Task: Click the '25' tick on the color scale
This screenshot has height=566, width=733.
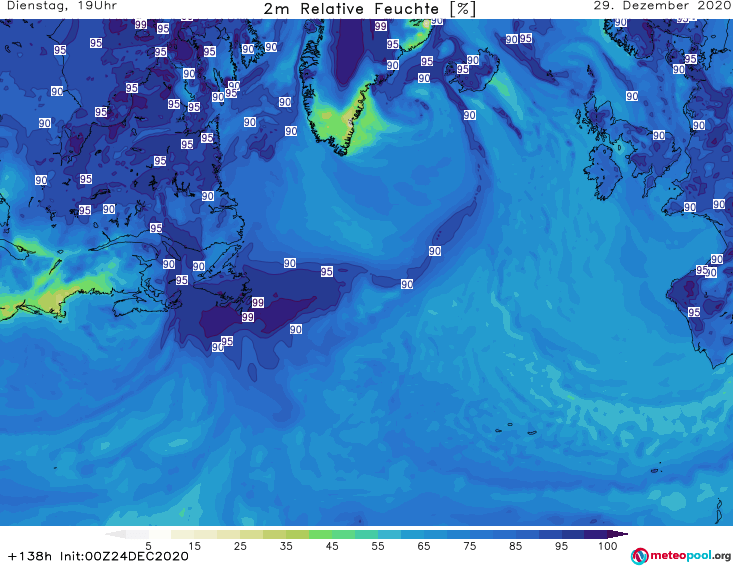Action: pos(240,546)
